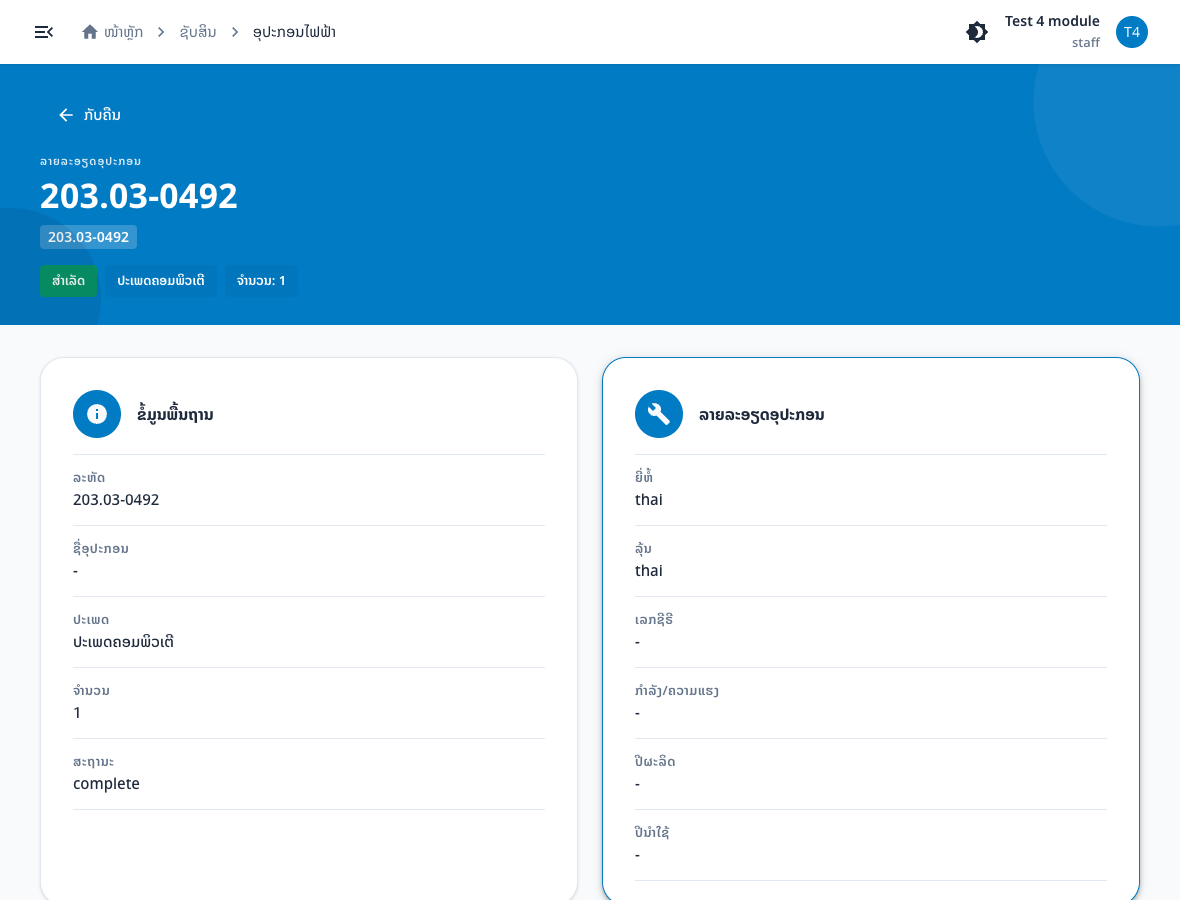Viewport: 1180px width, 900px height.
Task: Click the info circle icon
Action: (x=97, y=414)
